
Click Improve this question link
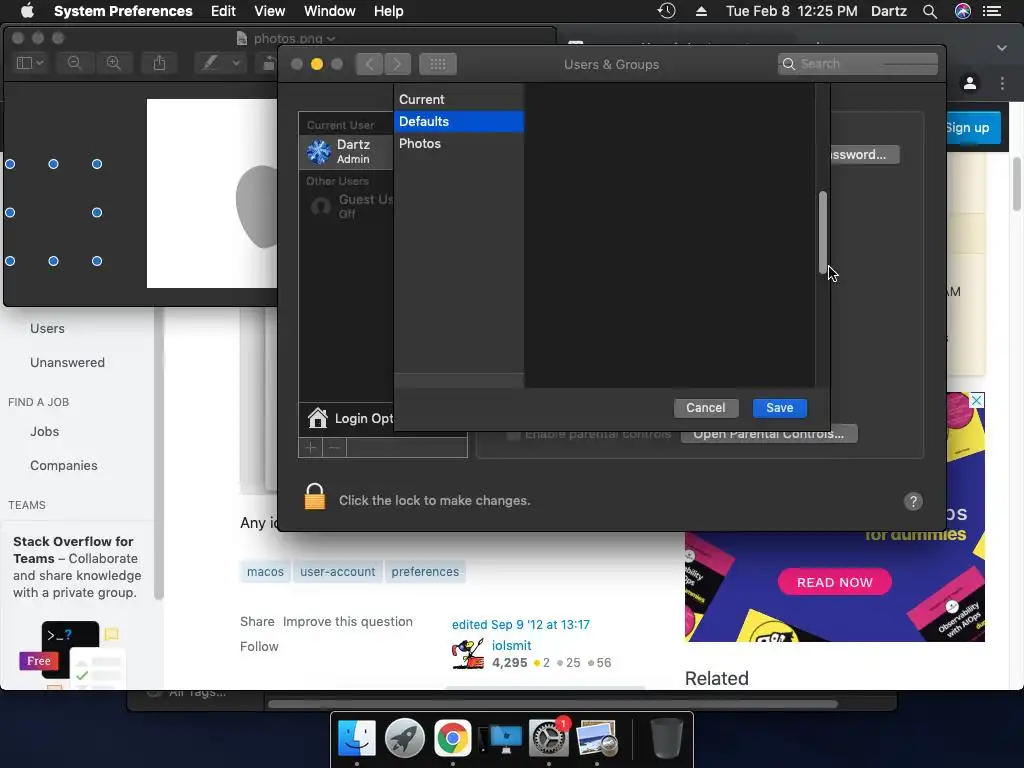347,622
